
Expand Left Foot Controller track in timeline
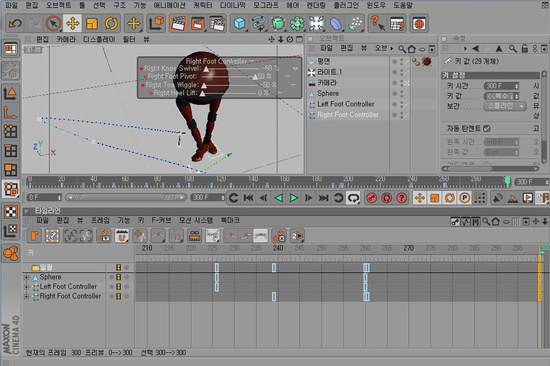[x=27, y=287]
